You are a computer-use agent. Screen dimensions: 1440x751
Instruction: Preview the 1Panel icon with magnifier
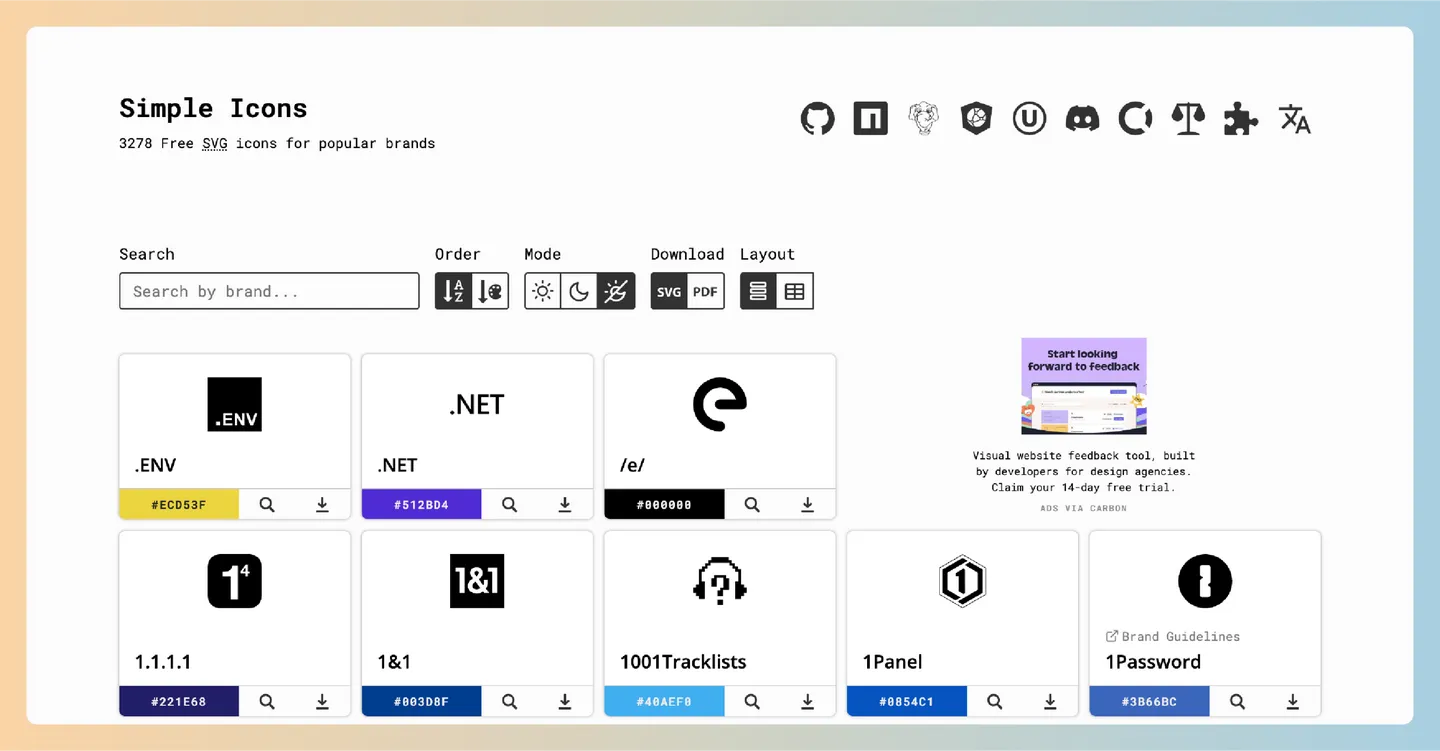[995, 702]
